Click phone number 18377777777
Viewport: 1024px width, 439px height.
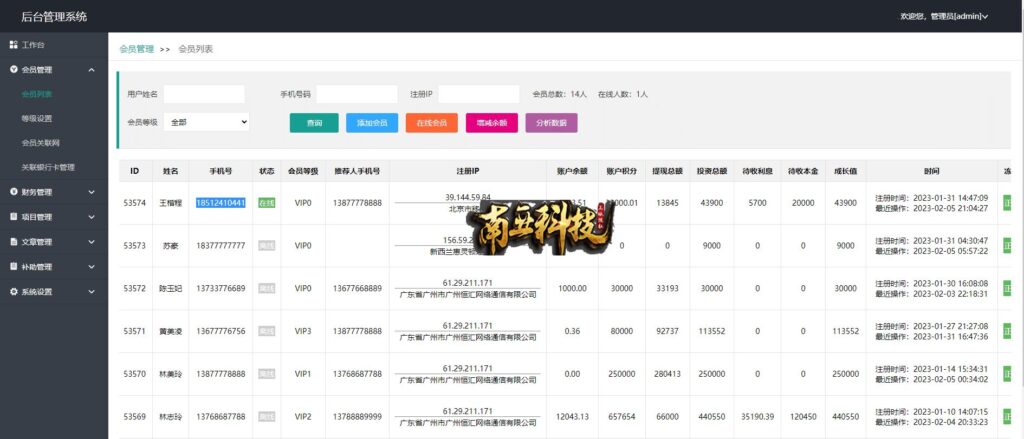point(221,246)
